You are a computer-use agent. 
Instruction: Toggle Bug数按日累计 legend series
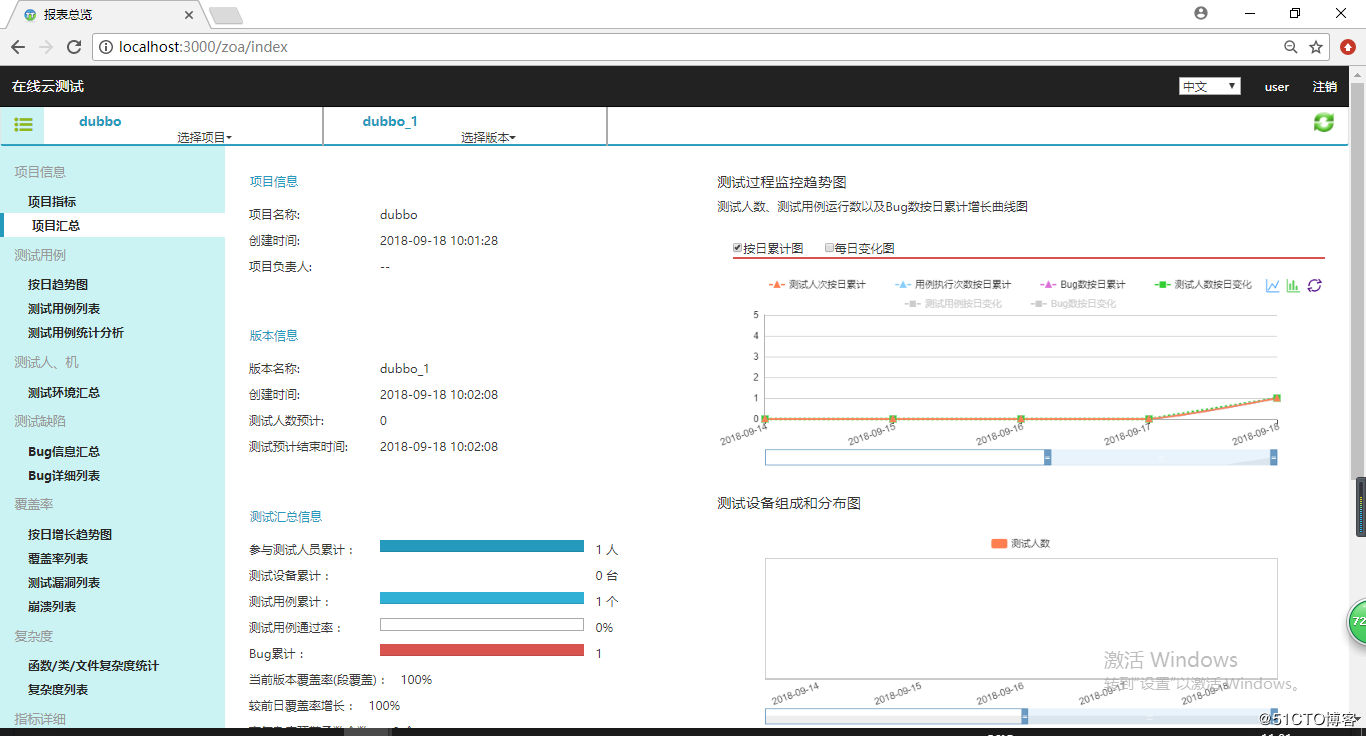(x=1083, y=285)
